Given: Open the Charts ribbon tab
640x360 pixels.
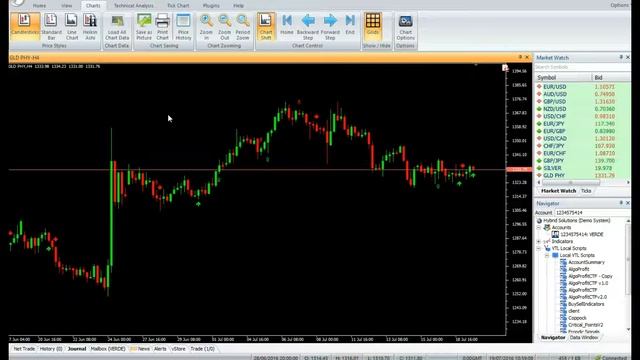Looking at the screenshot, I should (93, 6).
